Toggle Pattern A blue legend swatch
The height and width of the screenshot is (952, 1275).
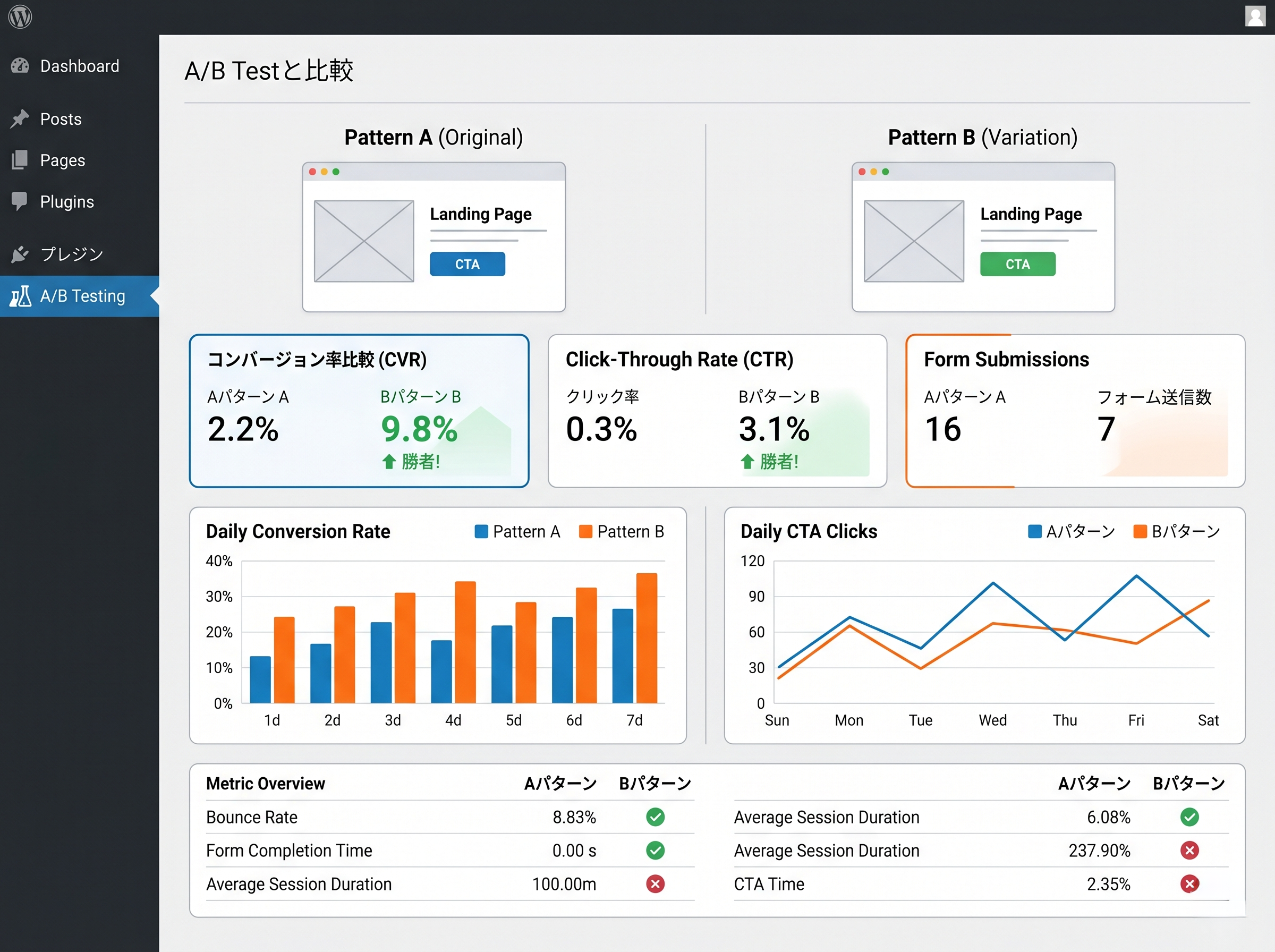481,531
